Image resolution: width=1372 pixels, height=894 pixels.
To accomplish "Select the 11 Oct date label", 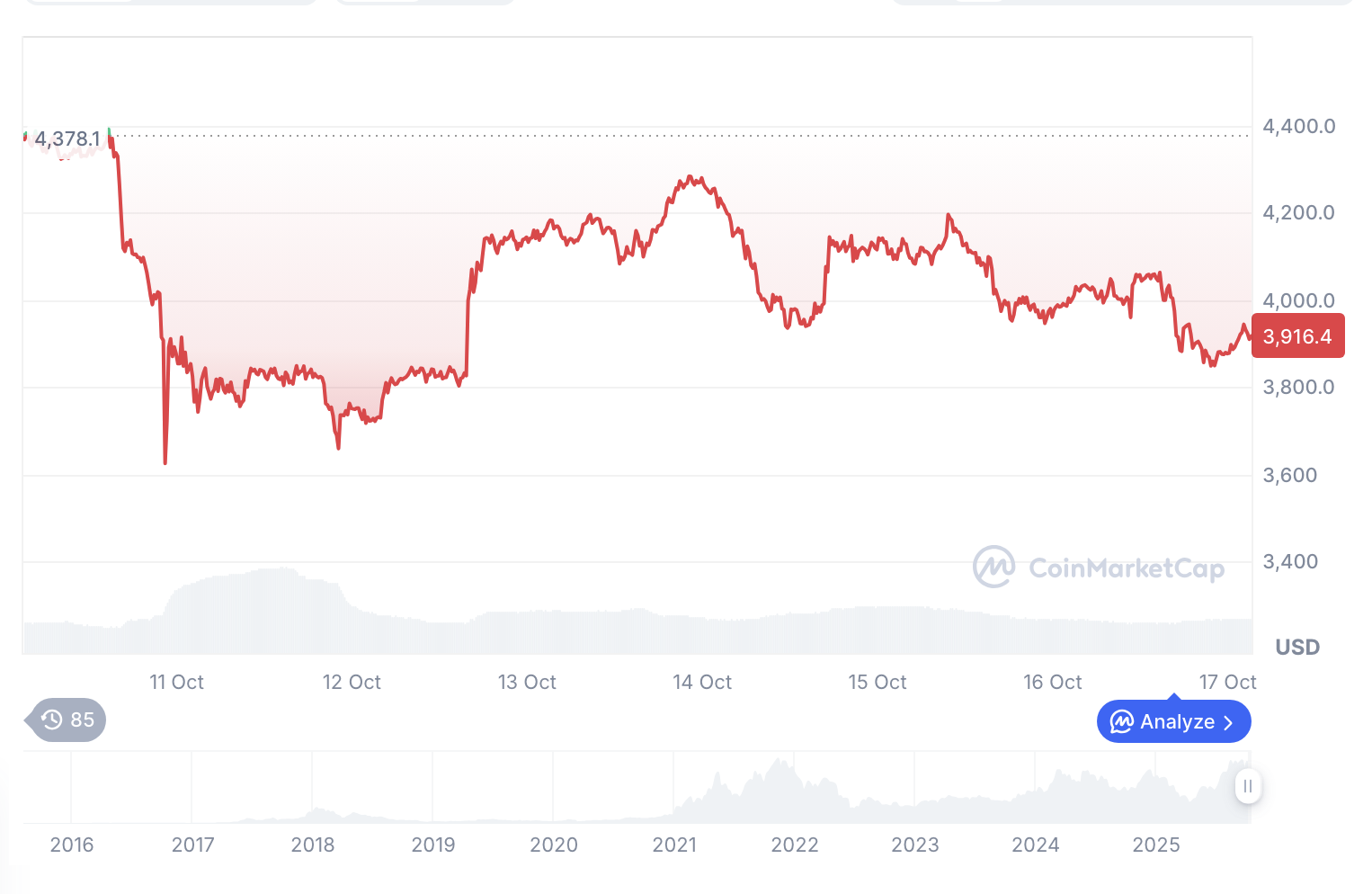I will coord(176,683).
